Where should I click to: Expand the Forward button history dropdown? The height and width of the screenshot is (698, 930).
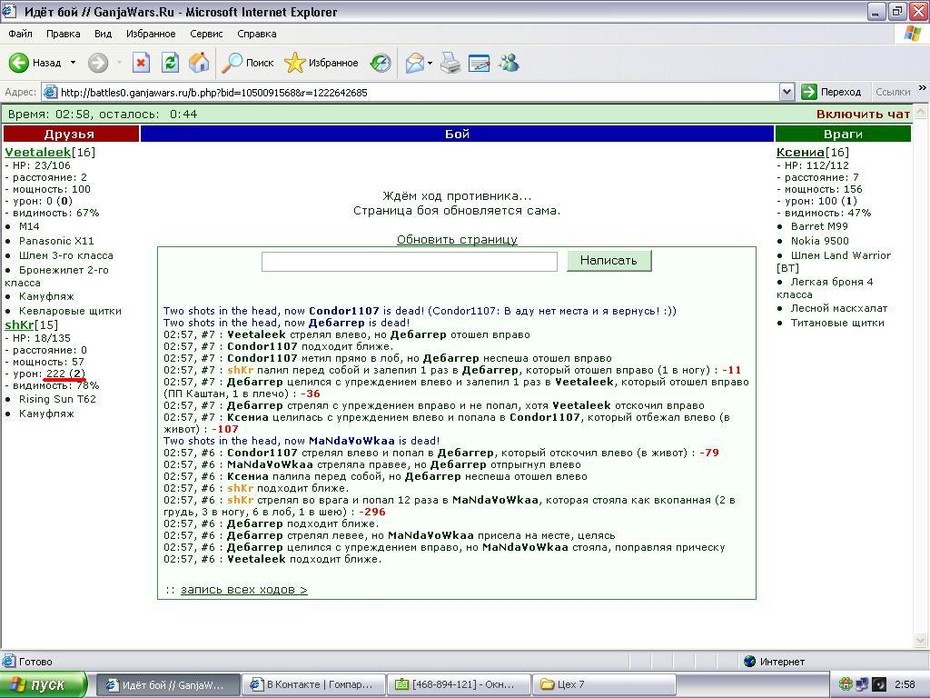[x=119, y=62]
